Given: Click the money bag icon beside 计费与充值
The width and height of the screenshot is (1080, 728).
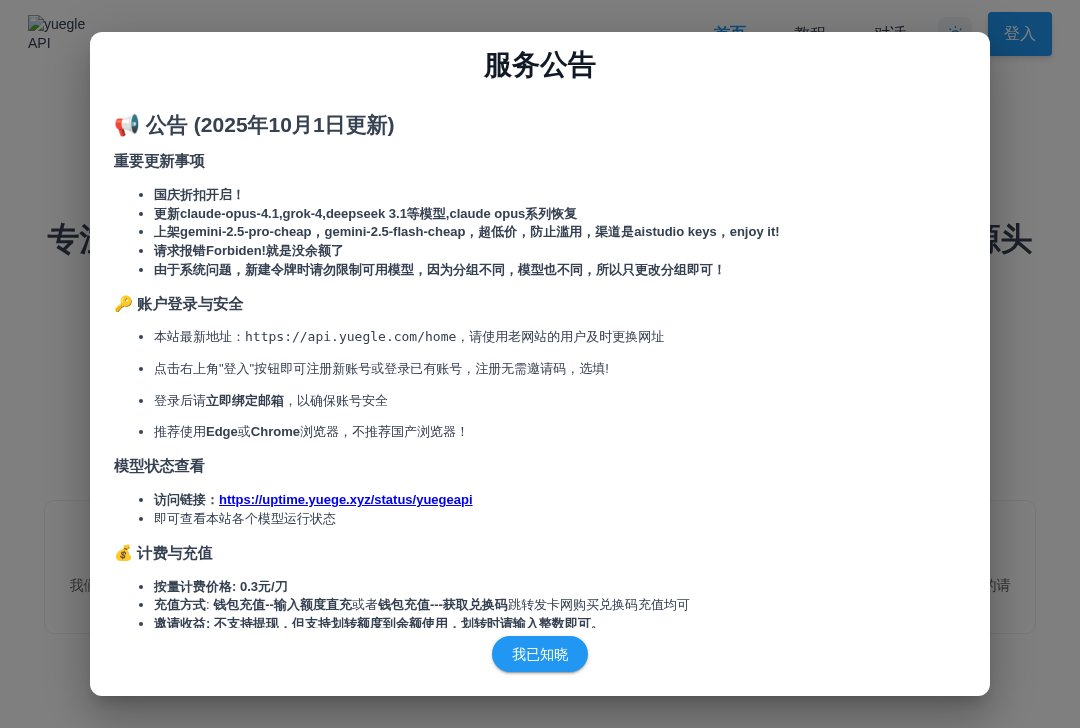Looking at the screenshot, I should 122,553.
